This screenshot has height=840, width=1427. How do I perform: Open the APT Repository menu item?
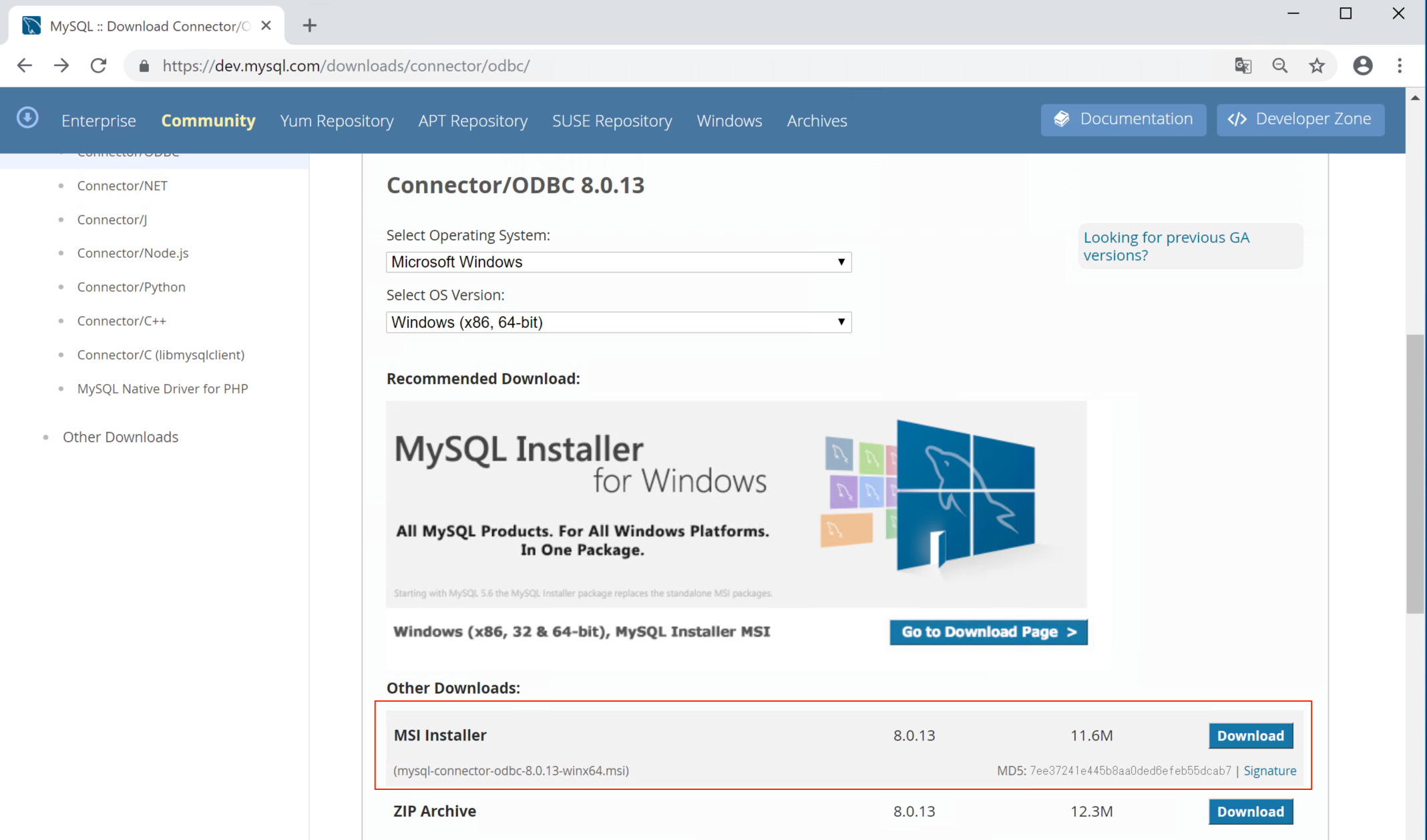(473, 120)
